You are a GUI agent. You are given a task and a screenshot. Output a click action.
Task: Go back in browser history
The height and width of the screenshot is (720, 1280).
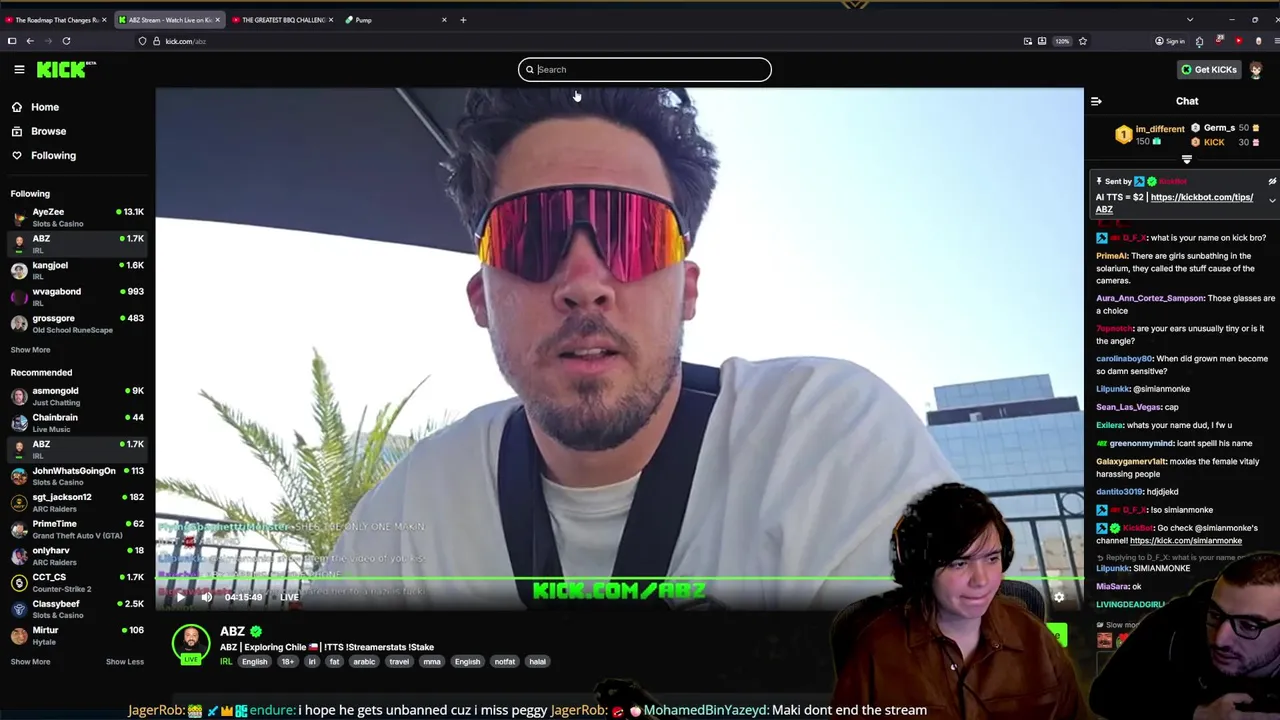tap(30, 41)
